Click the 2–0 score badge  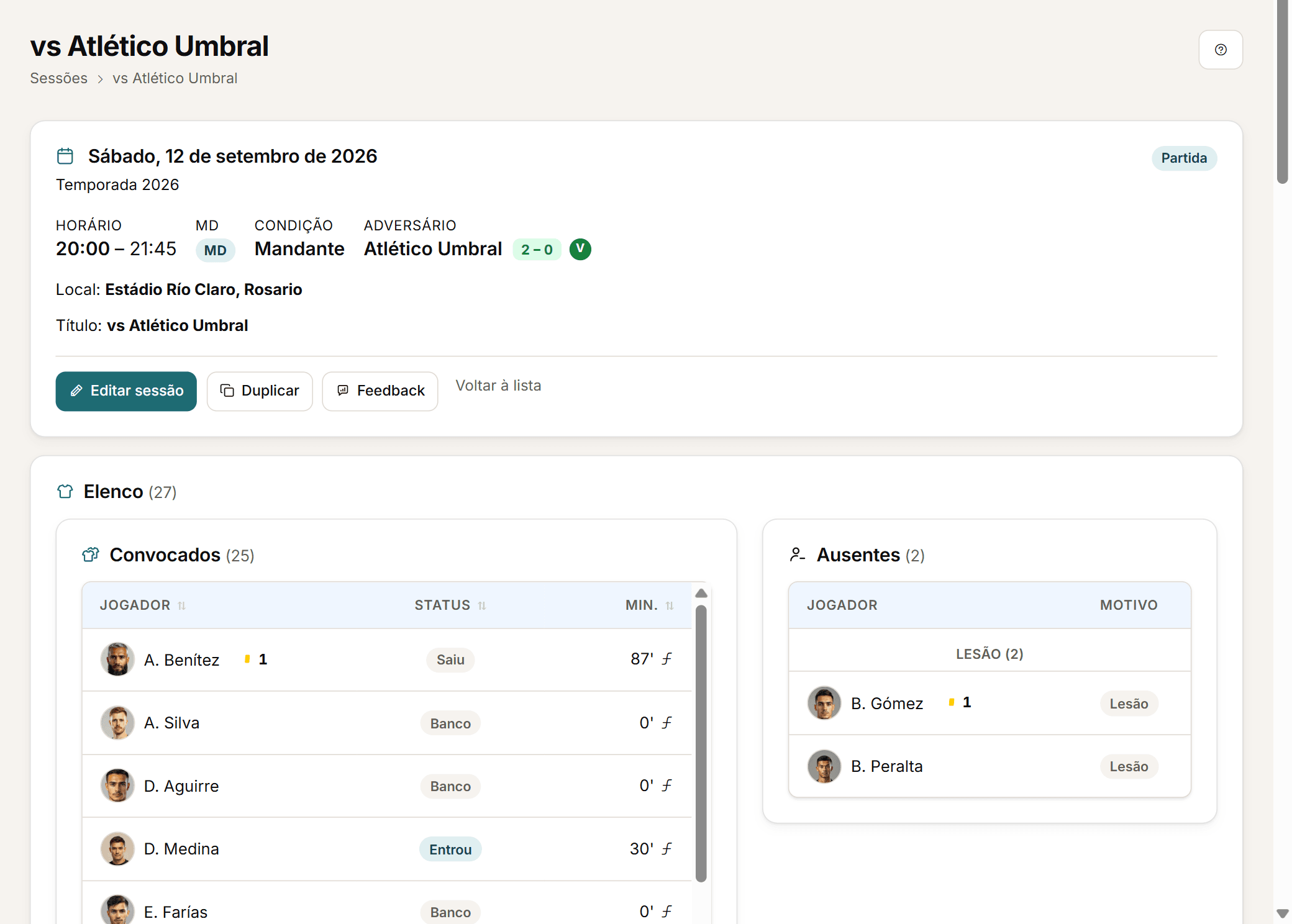click(537, 250)
